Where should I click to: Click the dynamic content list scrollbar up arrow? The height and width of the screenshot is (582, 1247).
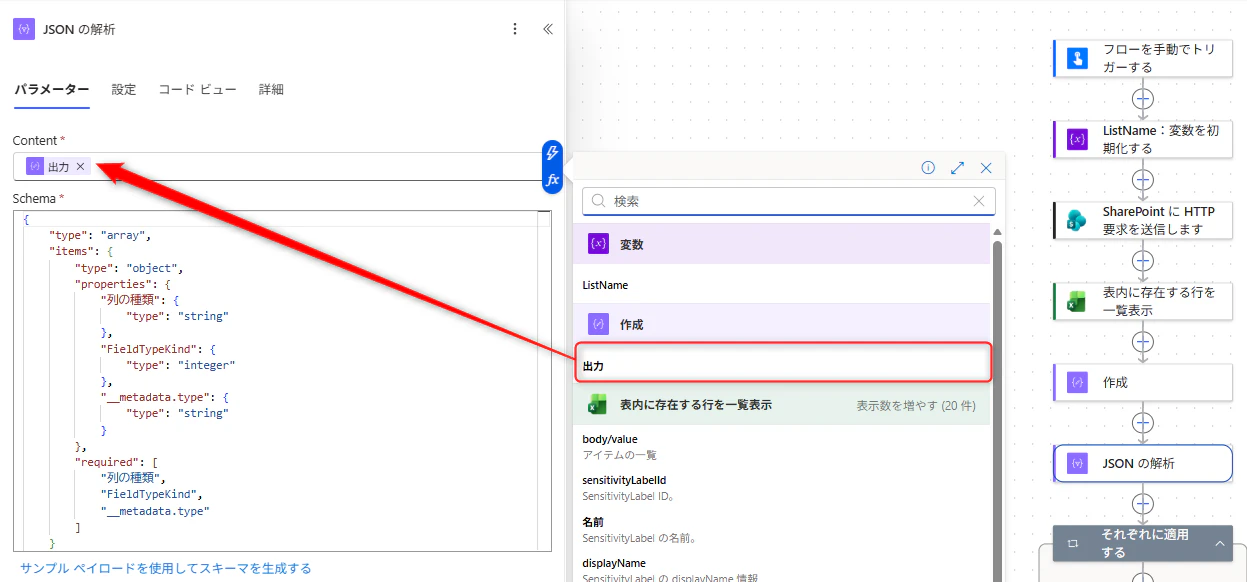[x=996, y=232]
